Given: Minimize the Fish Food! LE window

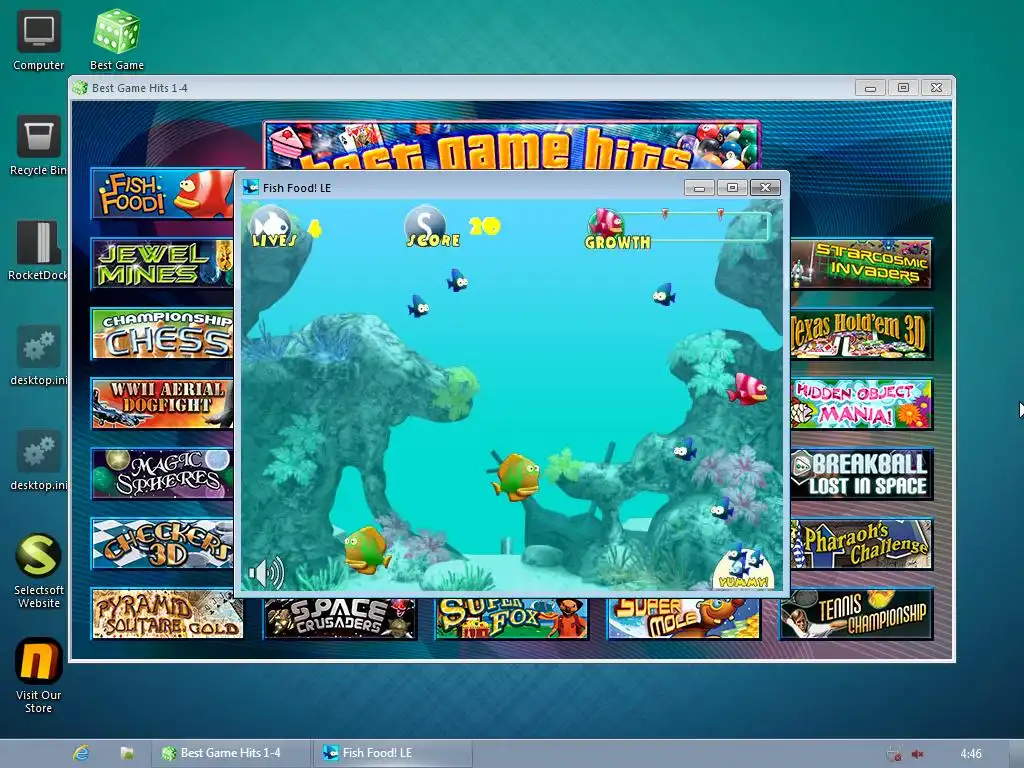Looking at the screenshot, I should point(699,188).
